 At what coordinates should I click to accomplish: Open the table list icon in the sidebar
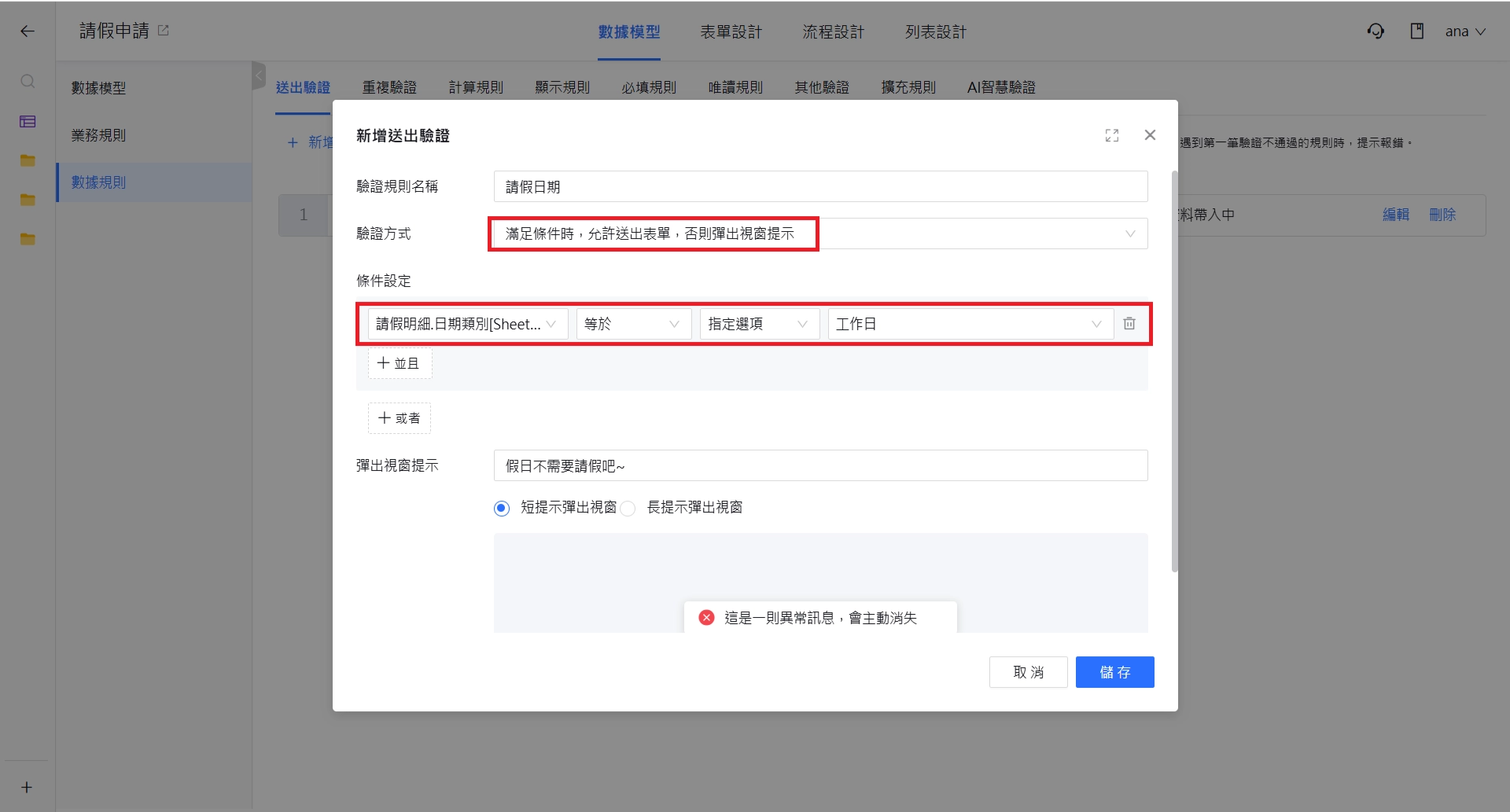pos(28,121)
